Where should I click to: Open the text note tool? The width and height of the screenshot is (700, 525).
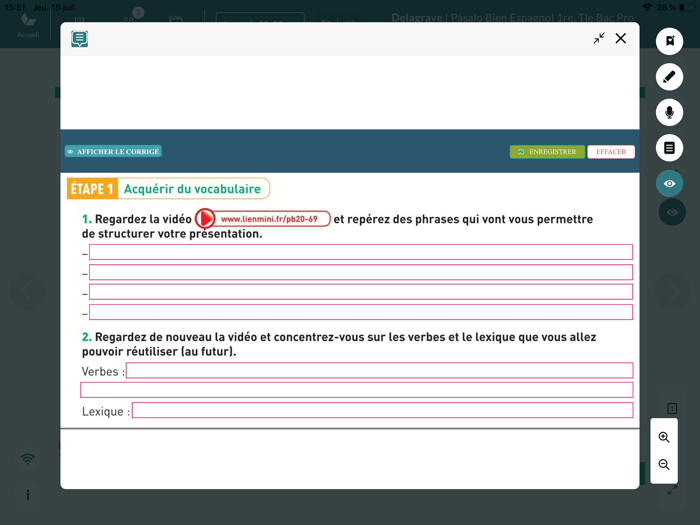669,148
